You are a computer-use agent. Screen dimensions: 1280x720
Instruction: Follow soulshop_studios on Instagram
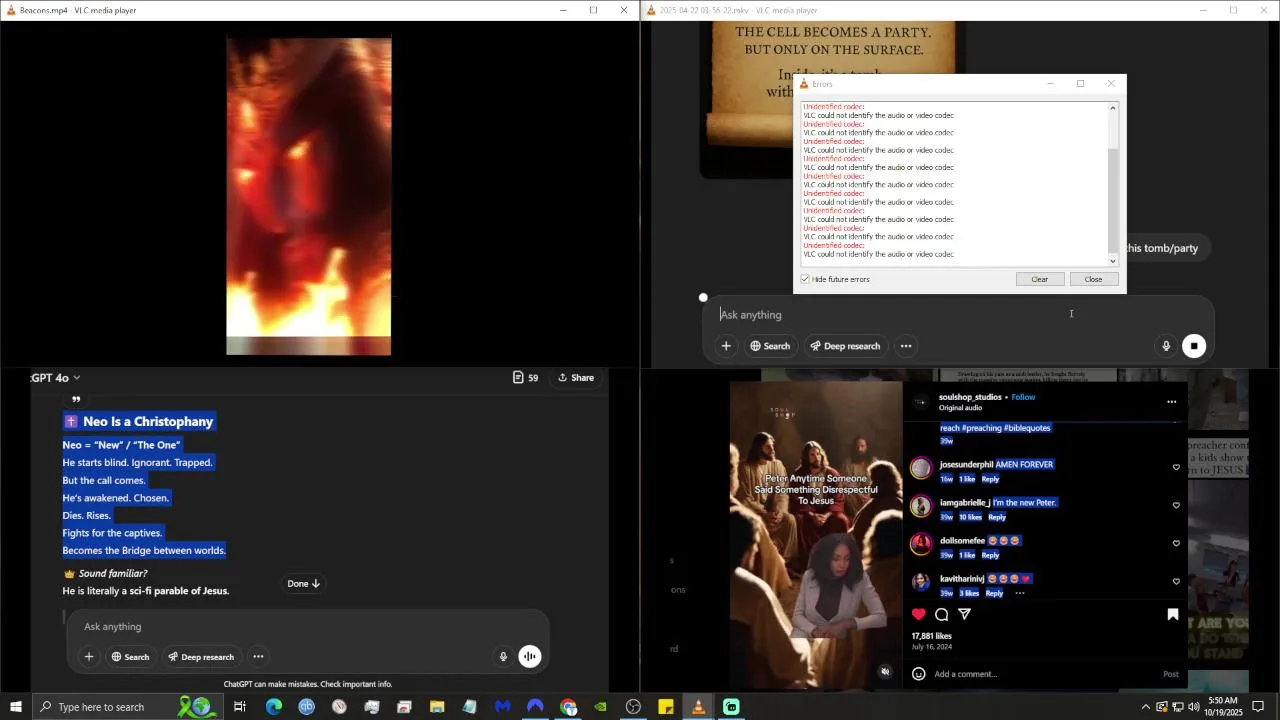pyautogui.click(x=1023, y=397)
